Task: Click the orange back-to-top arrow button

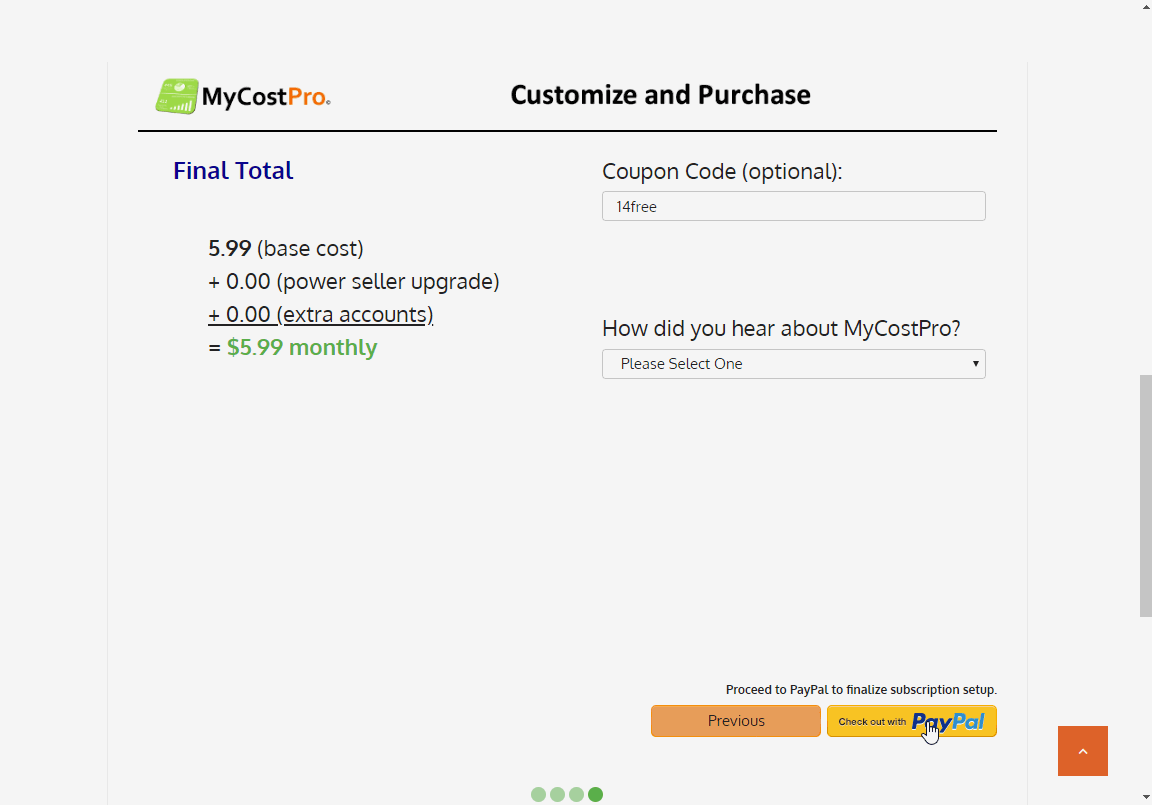Action: tap(1082, 751)
